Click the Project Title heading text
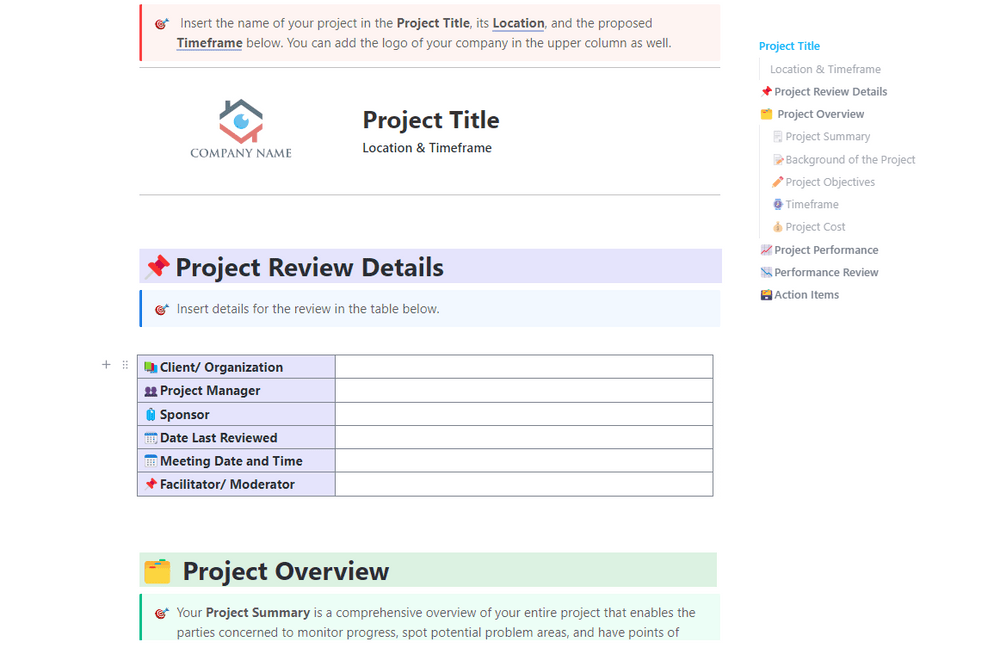Image resolution: width=1000 pixels, height=654 pixels. [431, 120]
